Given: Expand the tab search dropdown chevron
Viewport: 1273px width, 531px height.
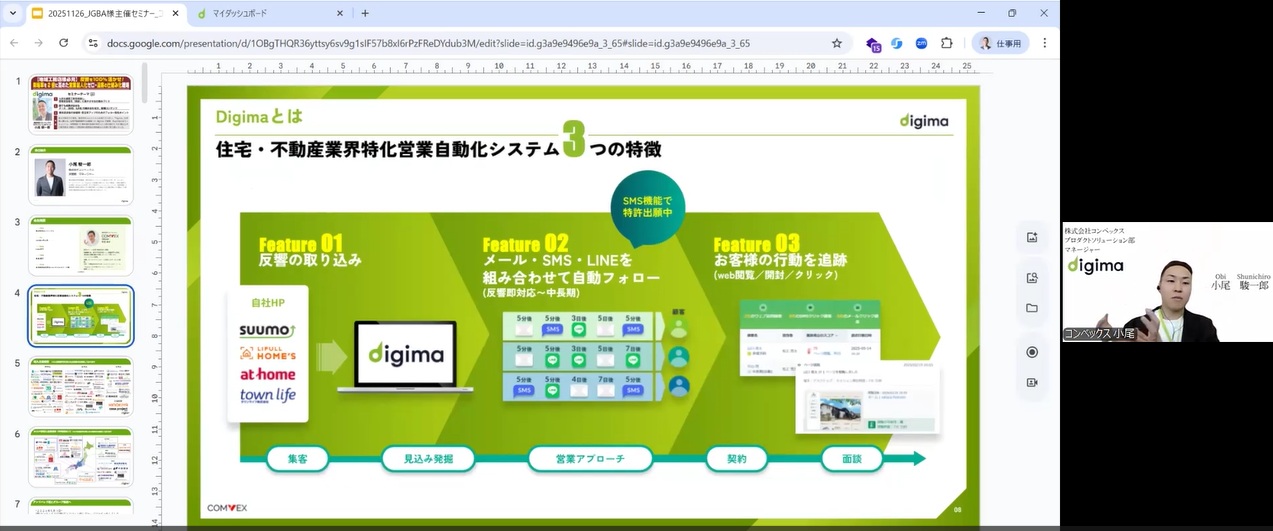Looking at the screenshot, I should (13, 13).
